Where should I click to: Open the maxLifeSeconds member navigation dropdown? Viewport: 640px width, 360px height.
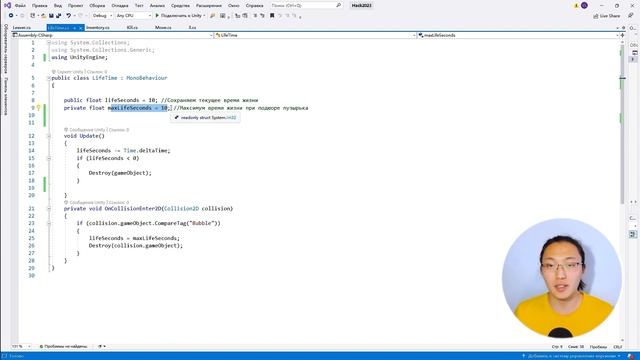(518, 36)
